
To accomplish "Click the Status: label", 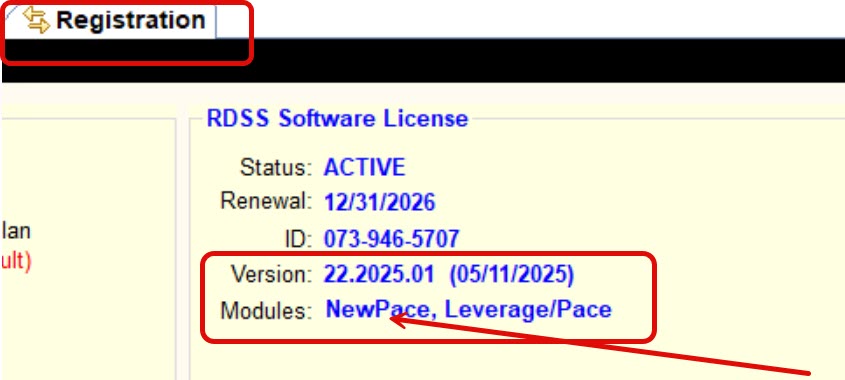I will [x=276, y=168].
